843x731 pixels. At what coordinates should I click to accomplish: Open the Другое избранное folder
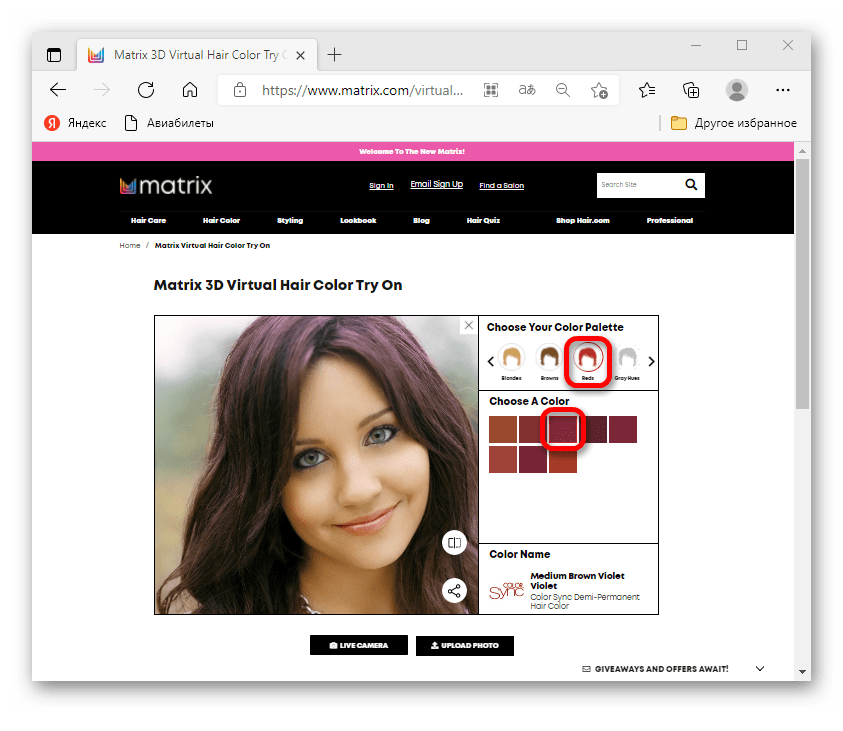pyautogui.click(x=733, y=123)
